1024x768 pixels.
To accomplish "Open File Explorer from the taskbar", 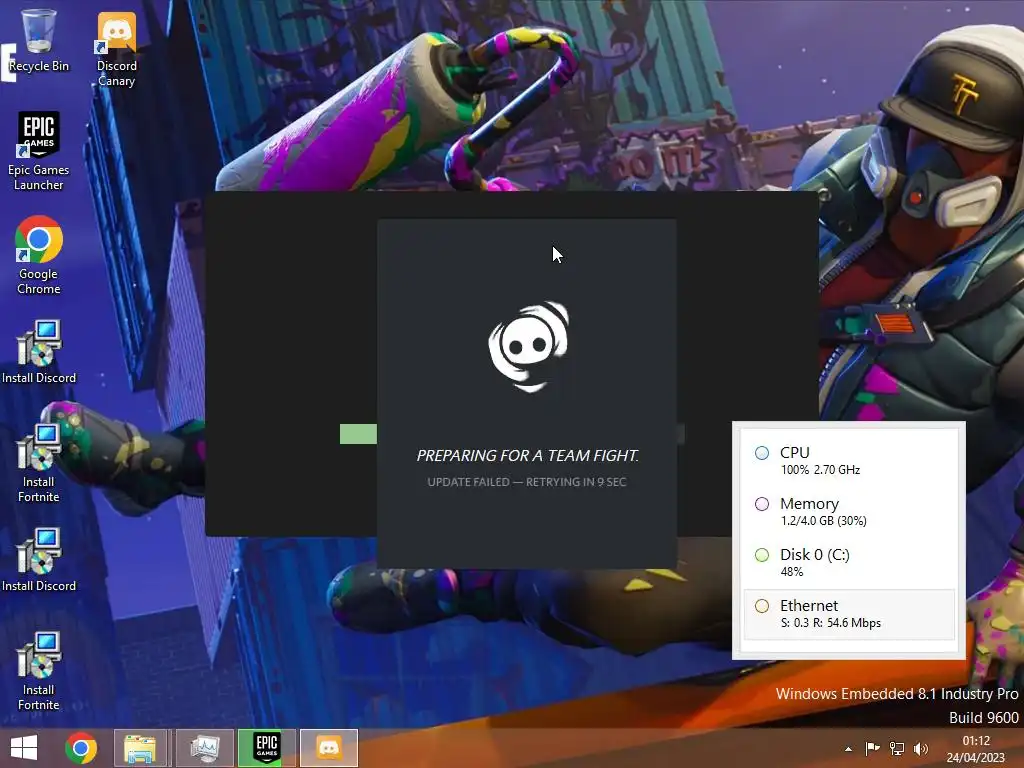I will tap(140, 748).
